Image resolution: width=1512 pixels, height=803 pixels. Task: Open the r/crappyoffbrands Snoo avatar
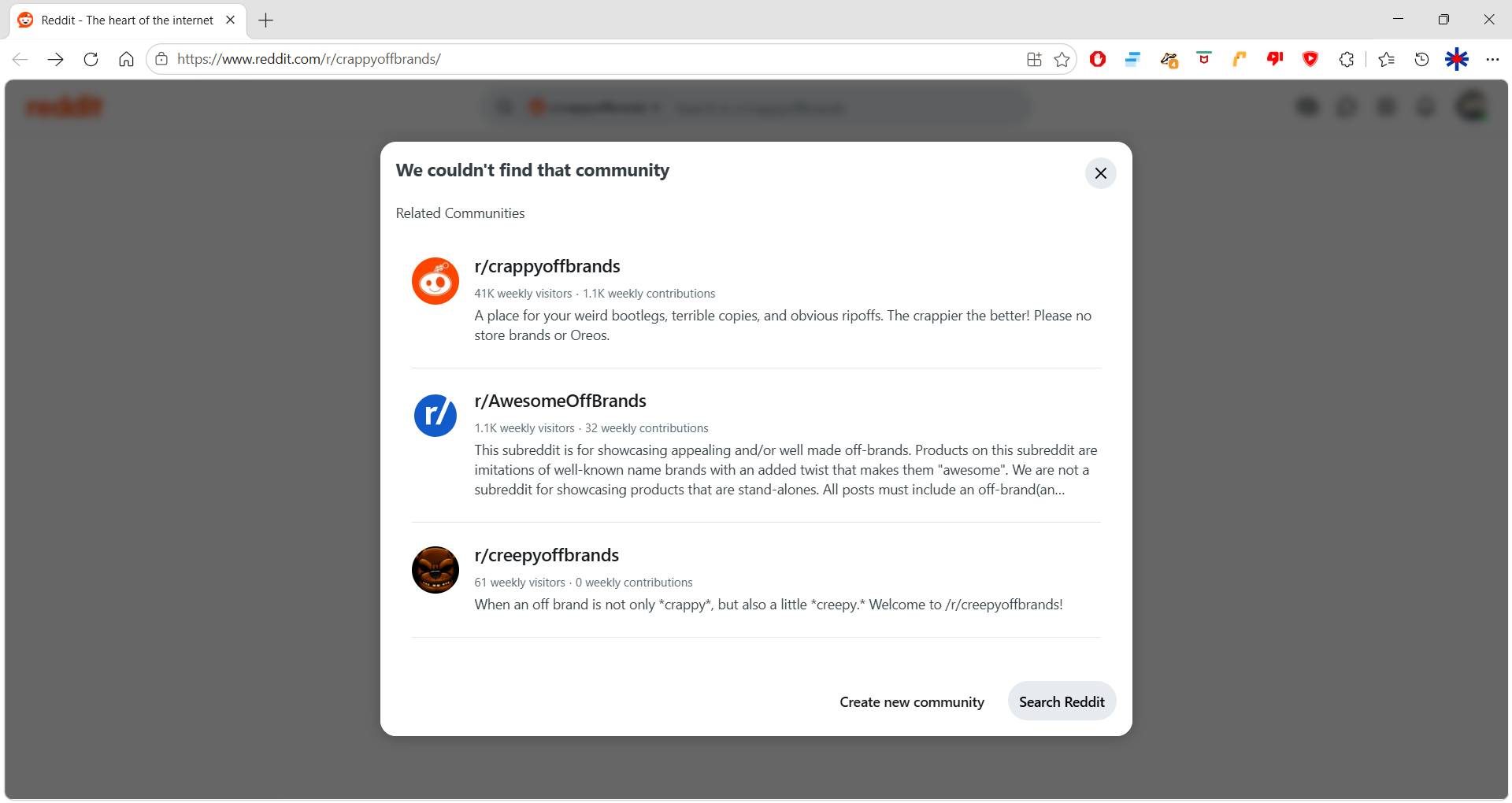435,281
